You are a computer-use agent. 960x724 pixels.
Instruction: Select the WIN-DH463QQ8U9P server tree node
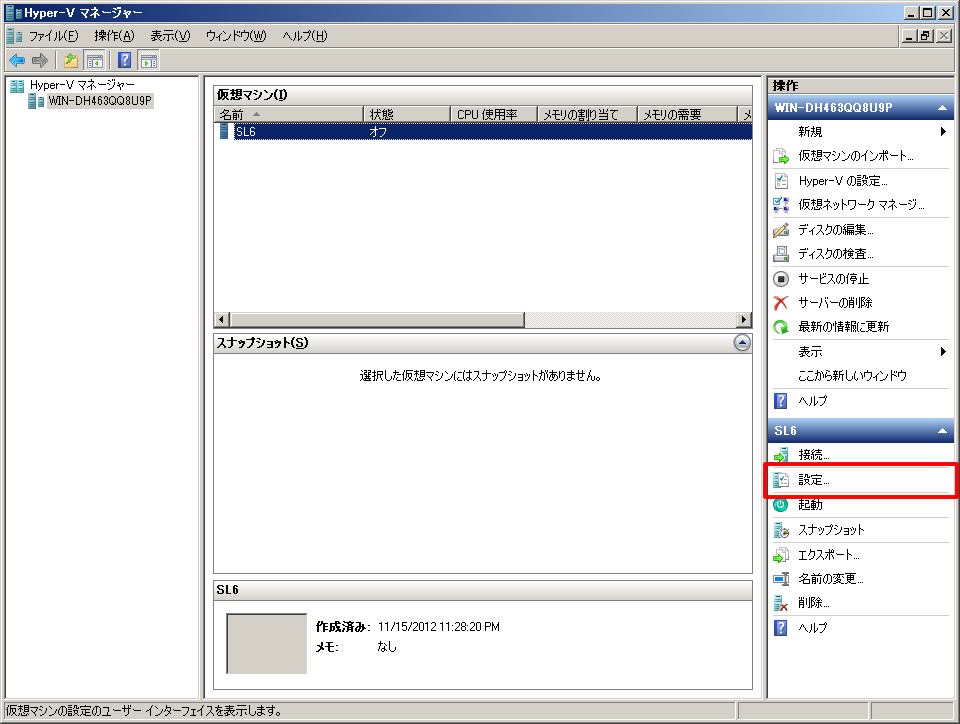(x=100, y=101)
